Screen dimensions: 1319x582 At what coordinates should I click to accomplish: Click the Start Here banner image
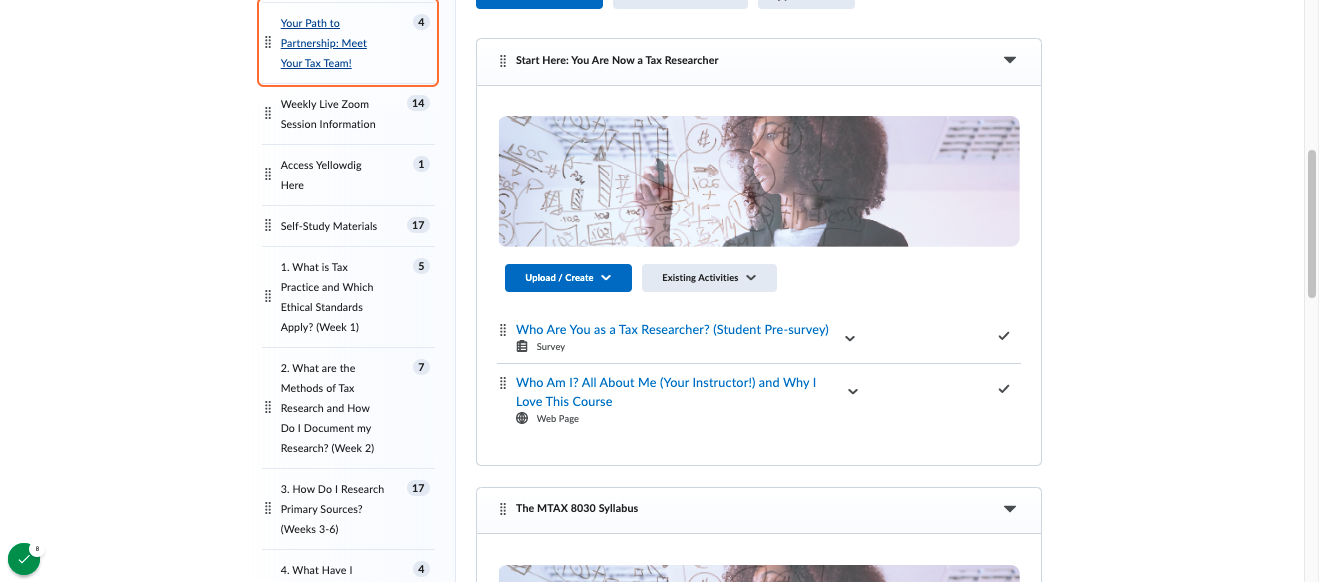pyautogui.click(x=759, y=181)
